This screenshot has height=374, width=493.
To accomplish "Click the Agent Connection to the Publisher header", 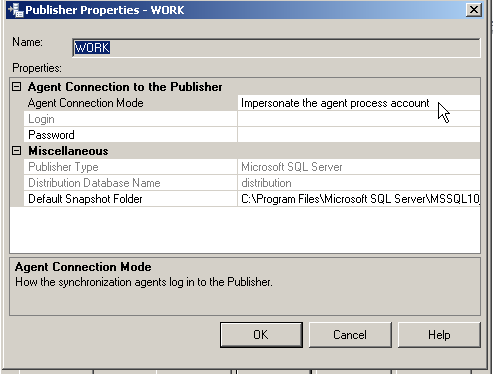I will (x=125, y=87).
